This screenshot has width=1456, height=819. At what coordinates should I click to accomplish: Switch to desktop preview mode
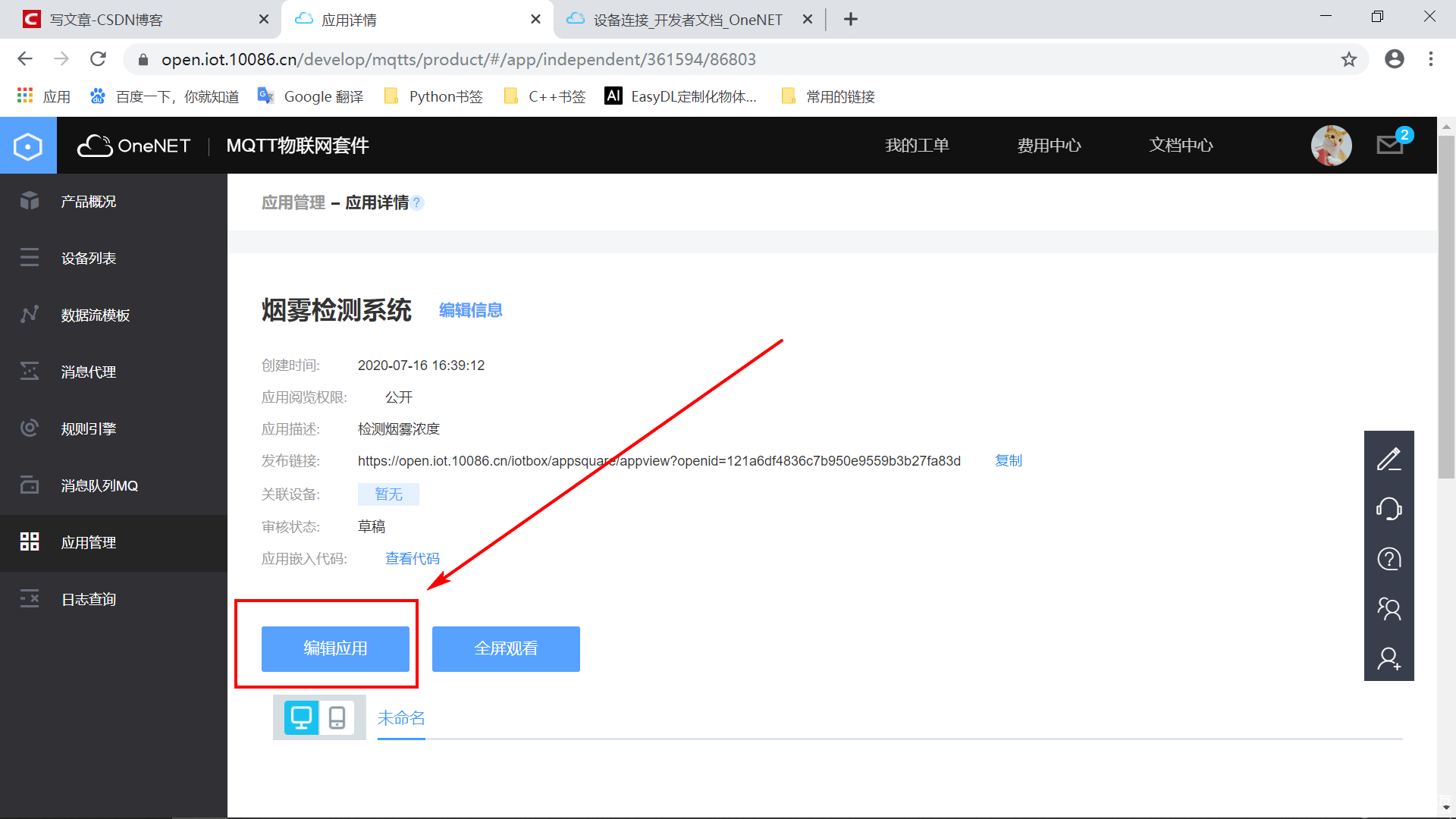301,717
